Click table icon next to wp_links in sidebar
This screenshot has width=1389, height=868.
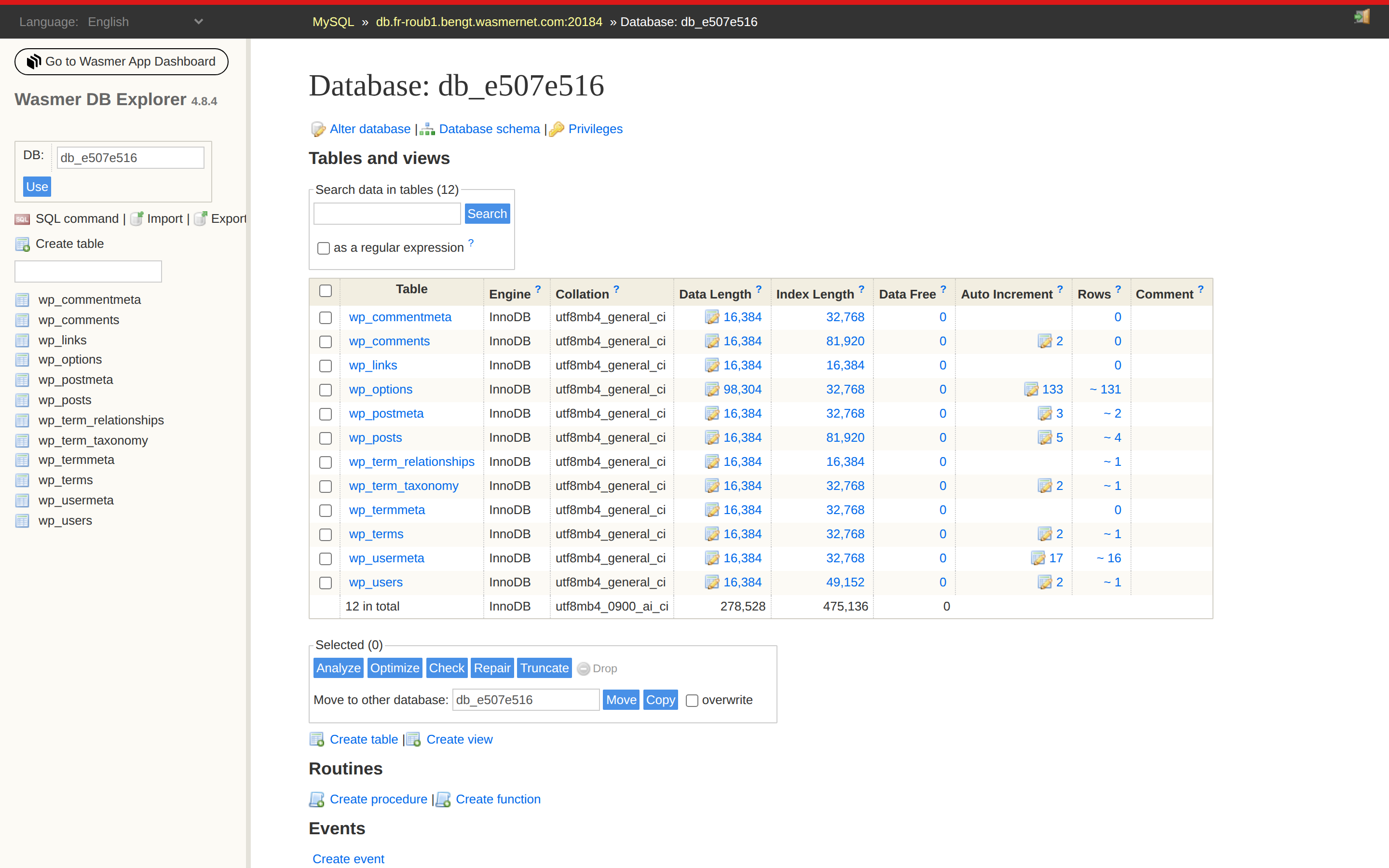click(22, 340)
